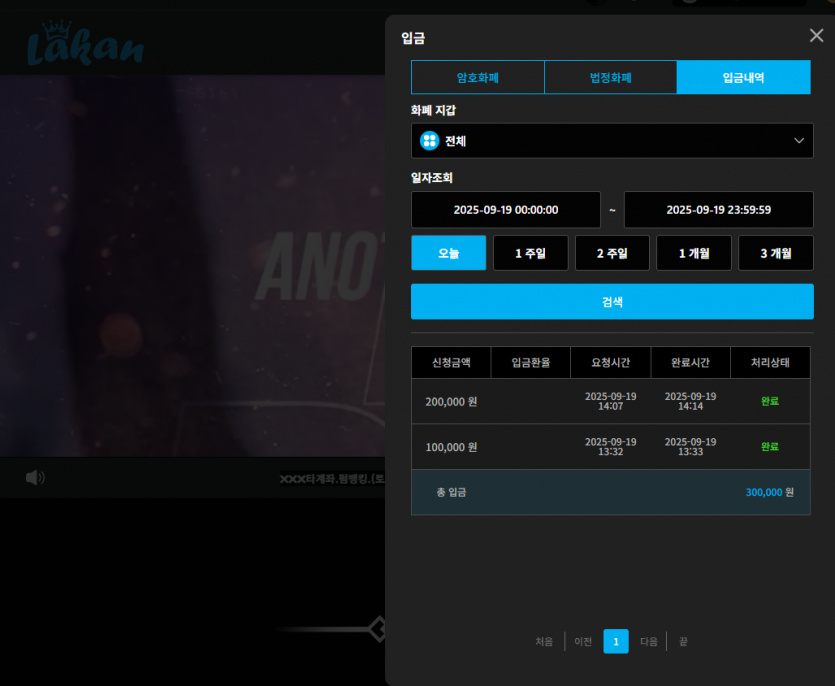Select the 3 개월 date range
Viewport: 835px width, 686px height.
click(776, 253)
